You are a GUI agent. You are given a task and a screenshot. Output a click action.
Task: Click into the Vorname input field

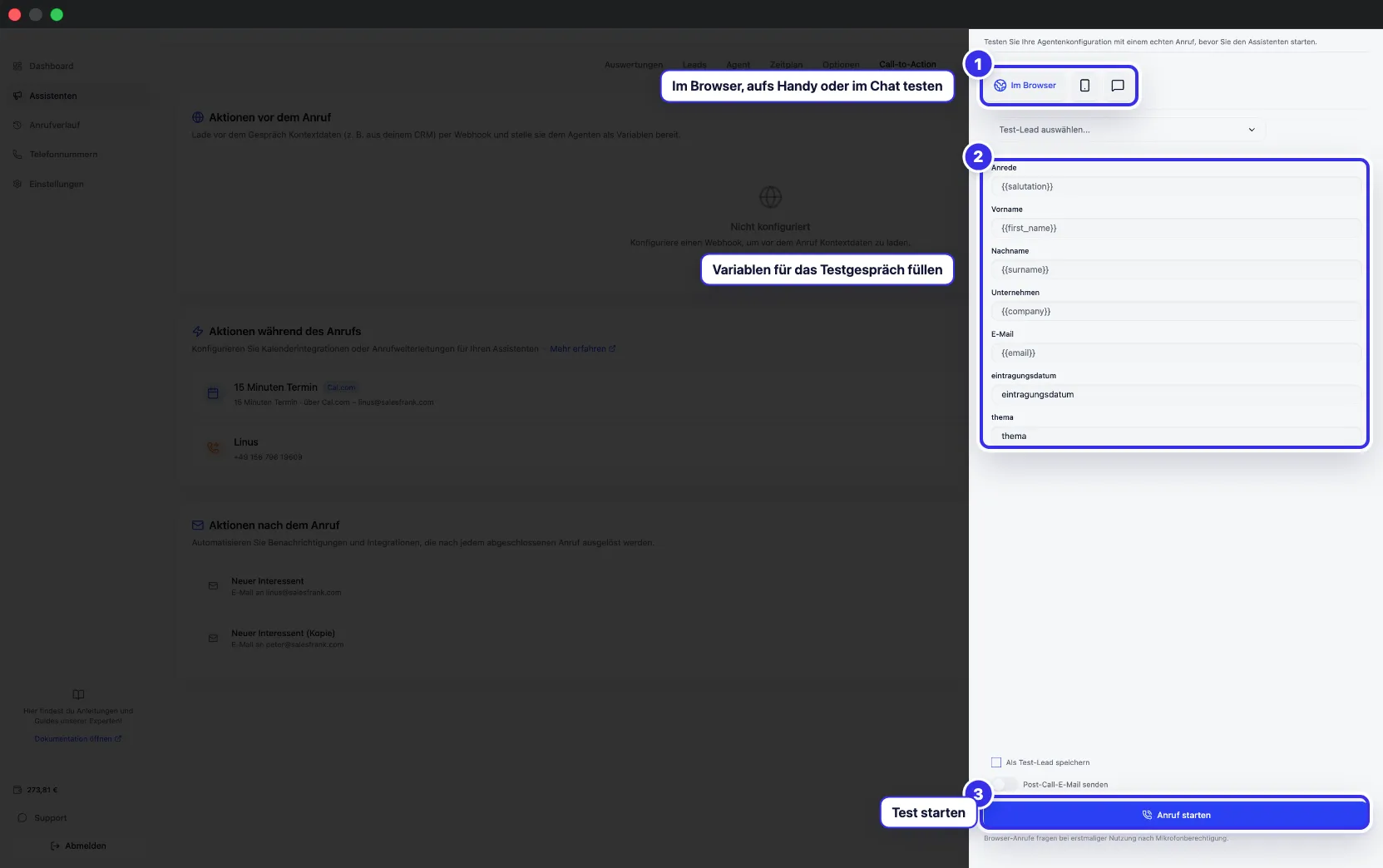(x=1175, y=228)
